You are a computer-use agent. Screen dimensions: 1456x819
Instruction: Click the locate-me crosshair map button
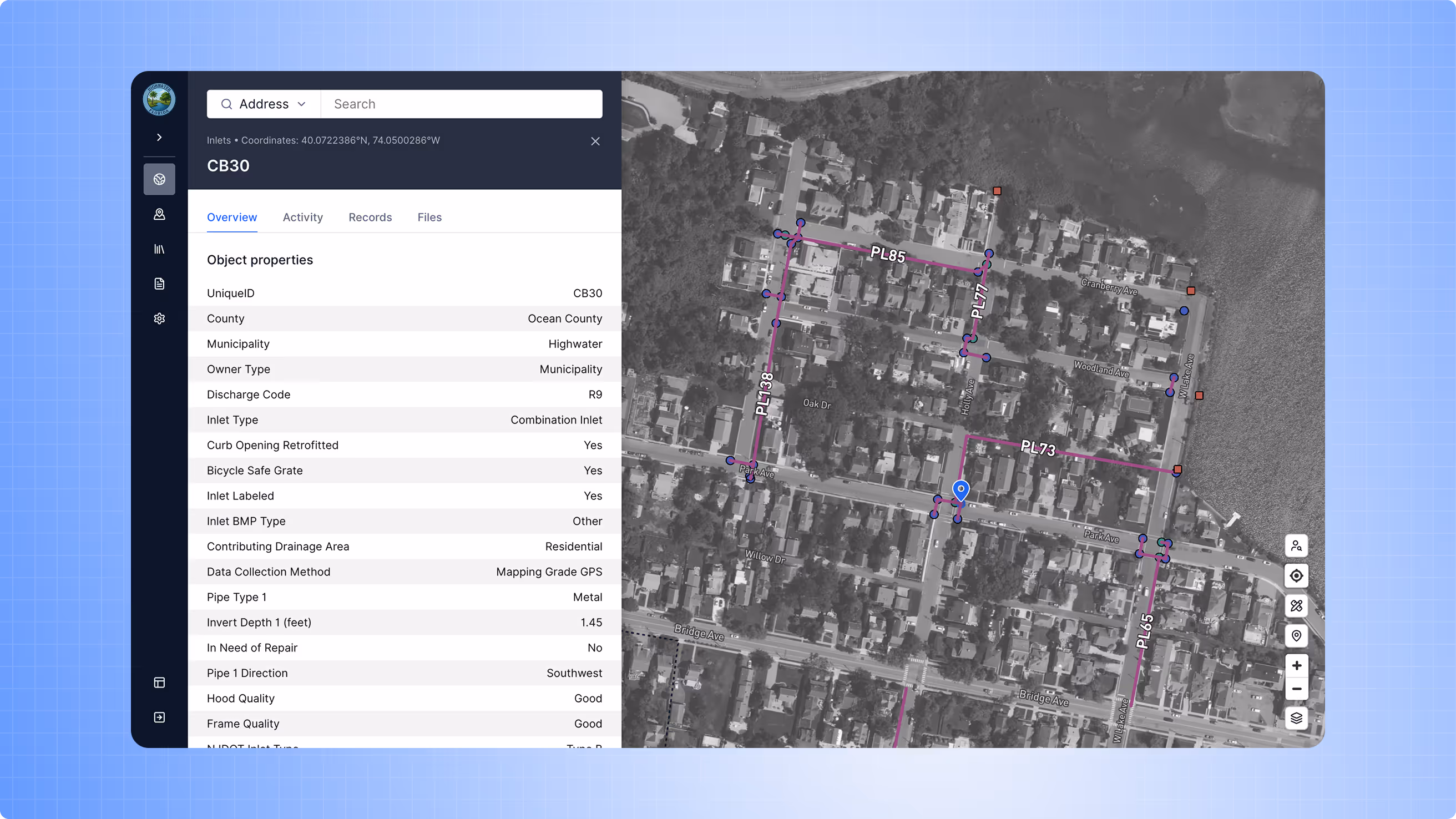point(1296,576)
